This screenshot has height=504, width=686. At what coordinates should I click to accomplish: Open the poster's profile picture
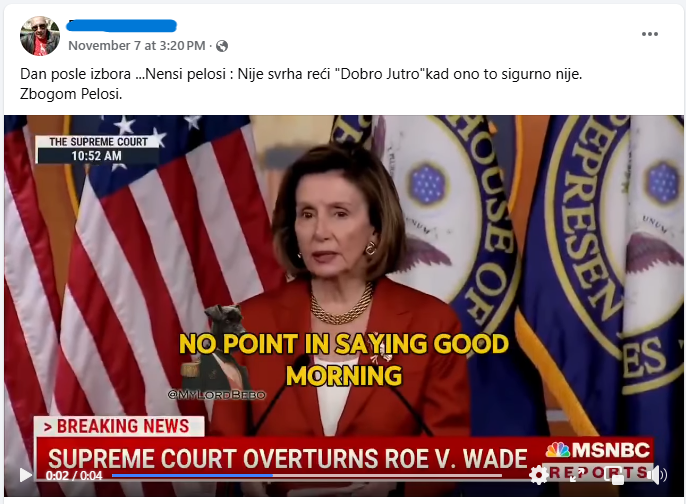[40, 36]
